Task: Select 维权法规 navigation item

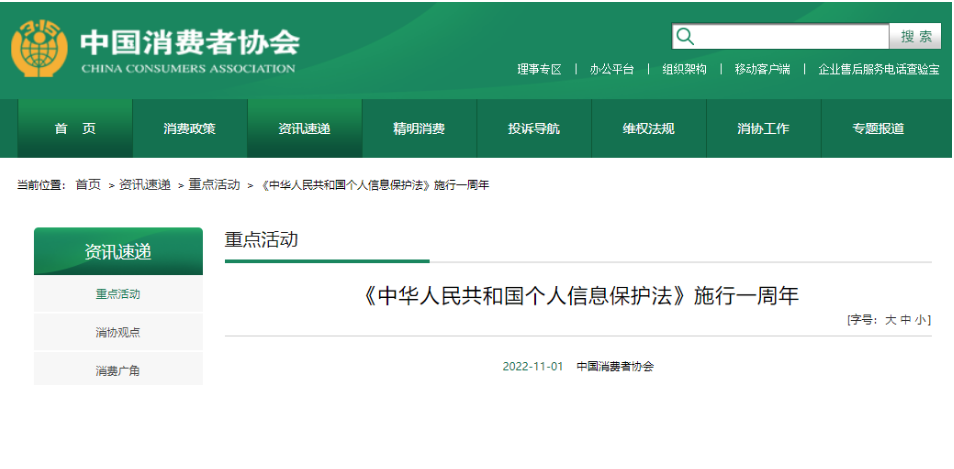Action: coord(648,128)
